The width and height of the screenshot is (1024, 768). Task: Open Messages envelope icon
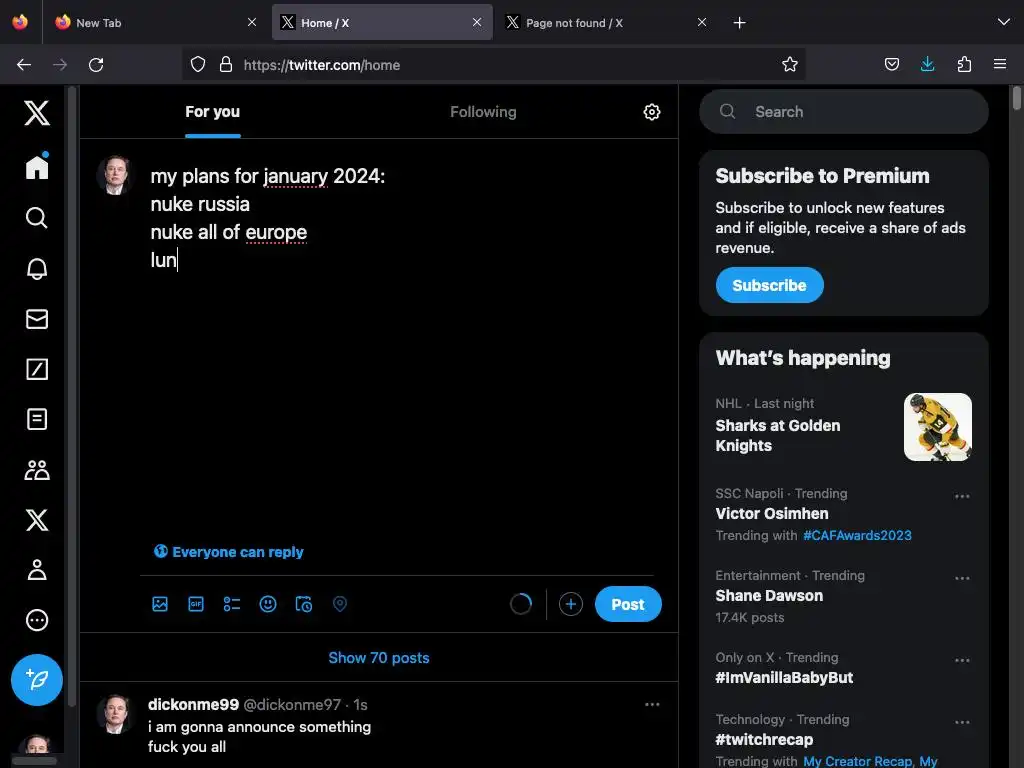point(37,319)
